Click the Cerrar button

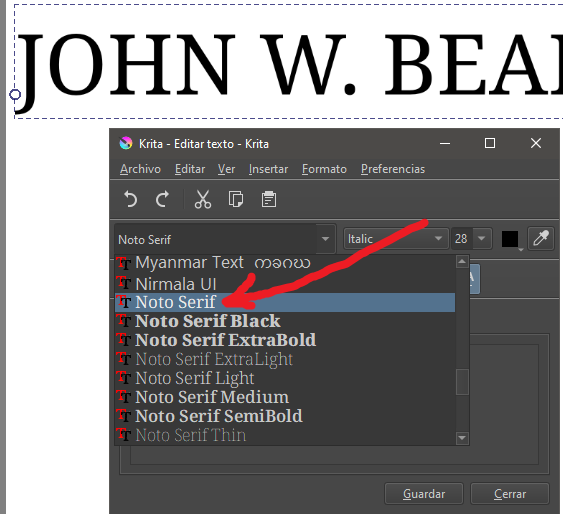tap(510, 494)
